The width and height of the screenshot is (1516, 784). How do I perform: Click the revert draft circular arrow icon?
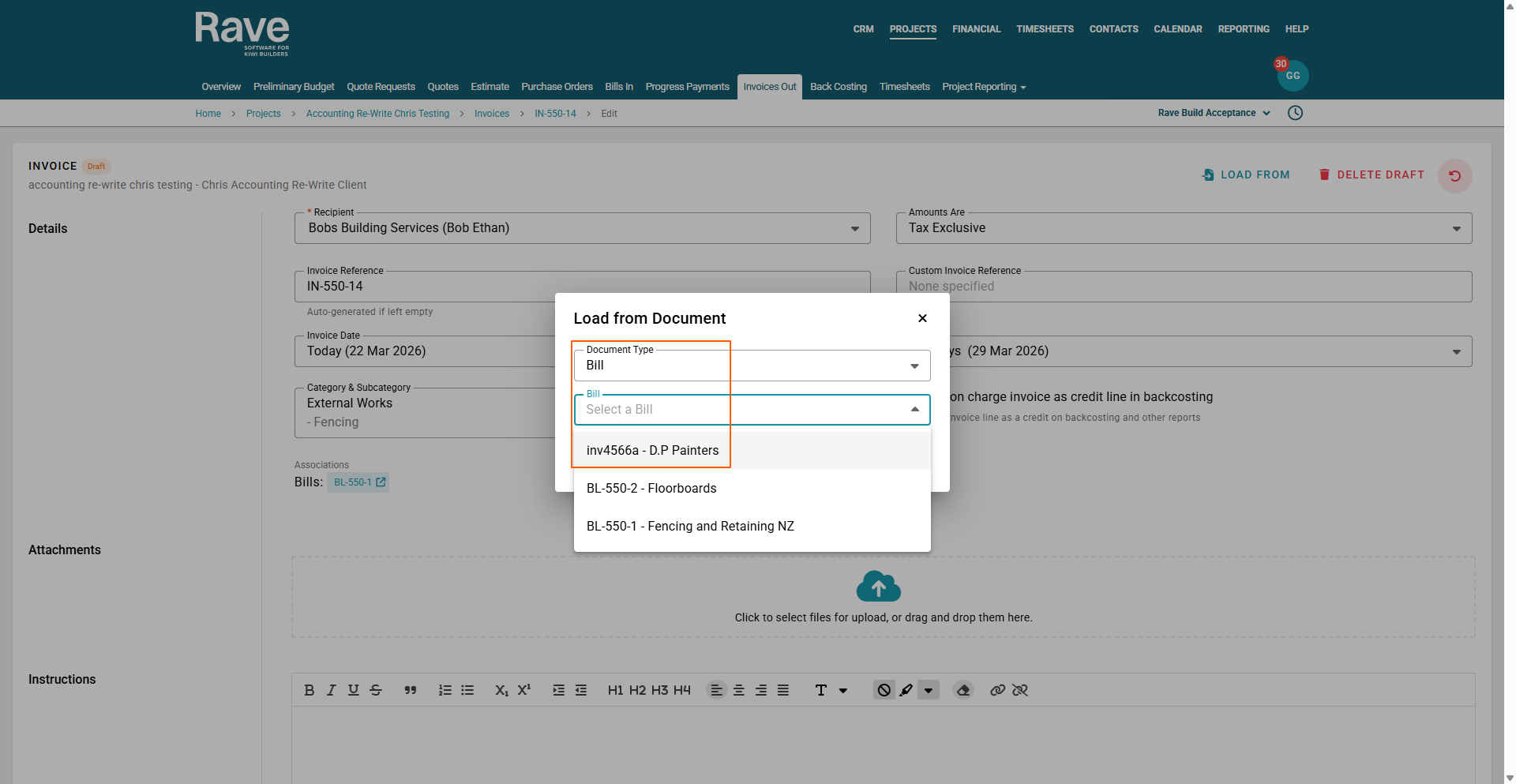(x=1454, y=176)
